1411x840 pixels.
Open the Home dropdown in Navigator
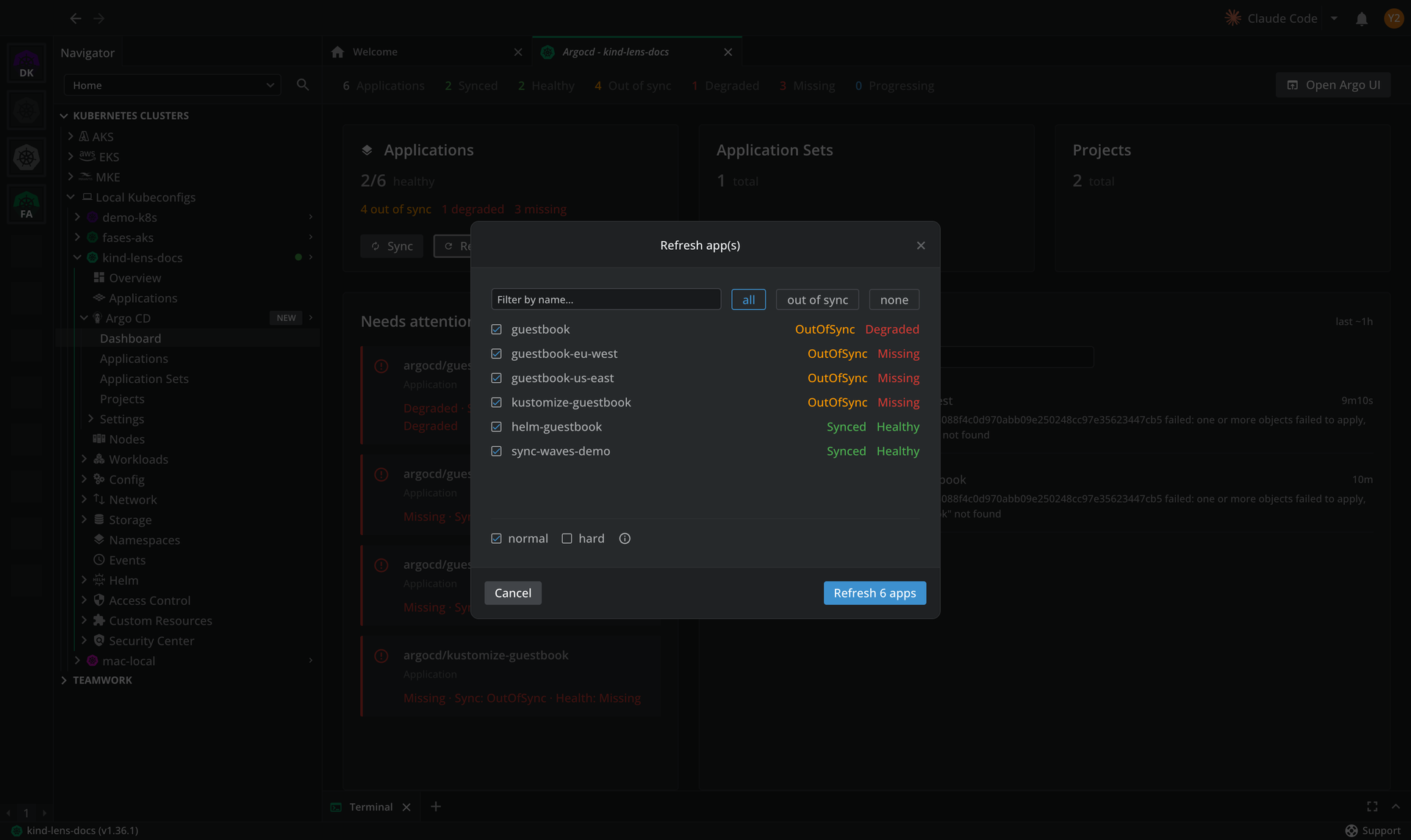(x=173, y=85)
